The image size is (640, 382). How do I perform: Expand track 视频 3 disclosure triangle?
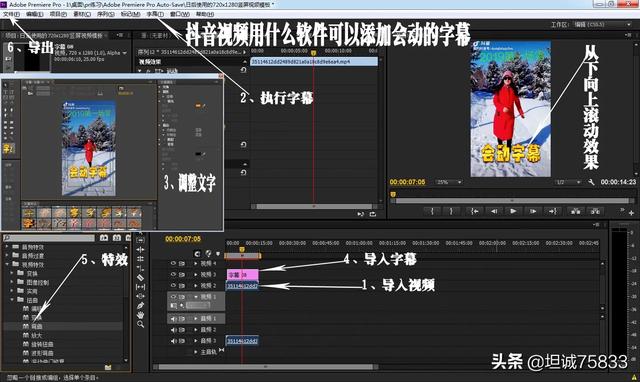tap(196, 275)
